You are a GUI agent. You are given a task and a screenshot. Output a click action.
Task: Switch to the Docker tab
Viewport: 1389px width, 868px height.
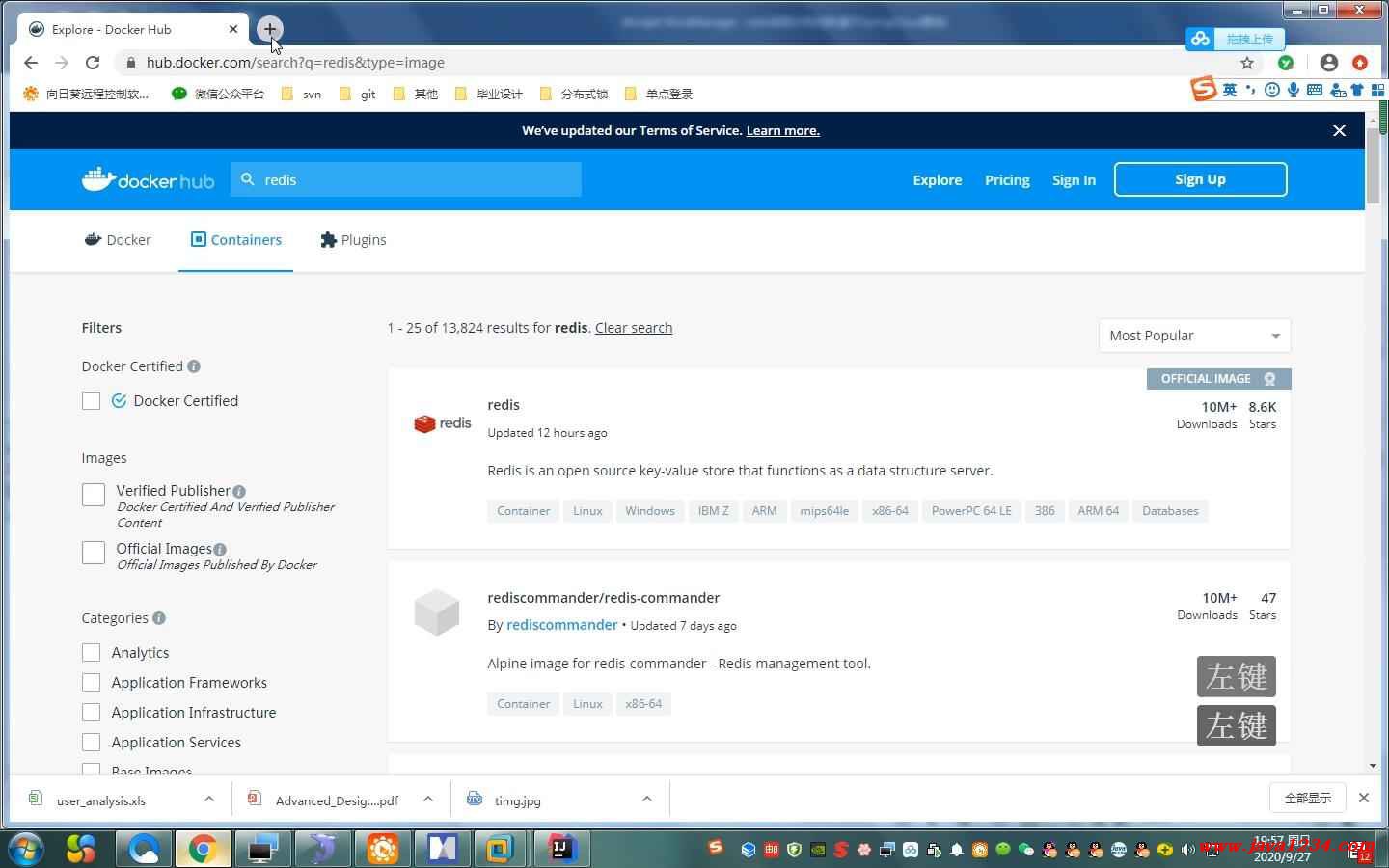click(118, 240)
